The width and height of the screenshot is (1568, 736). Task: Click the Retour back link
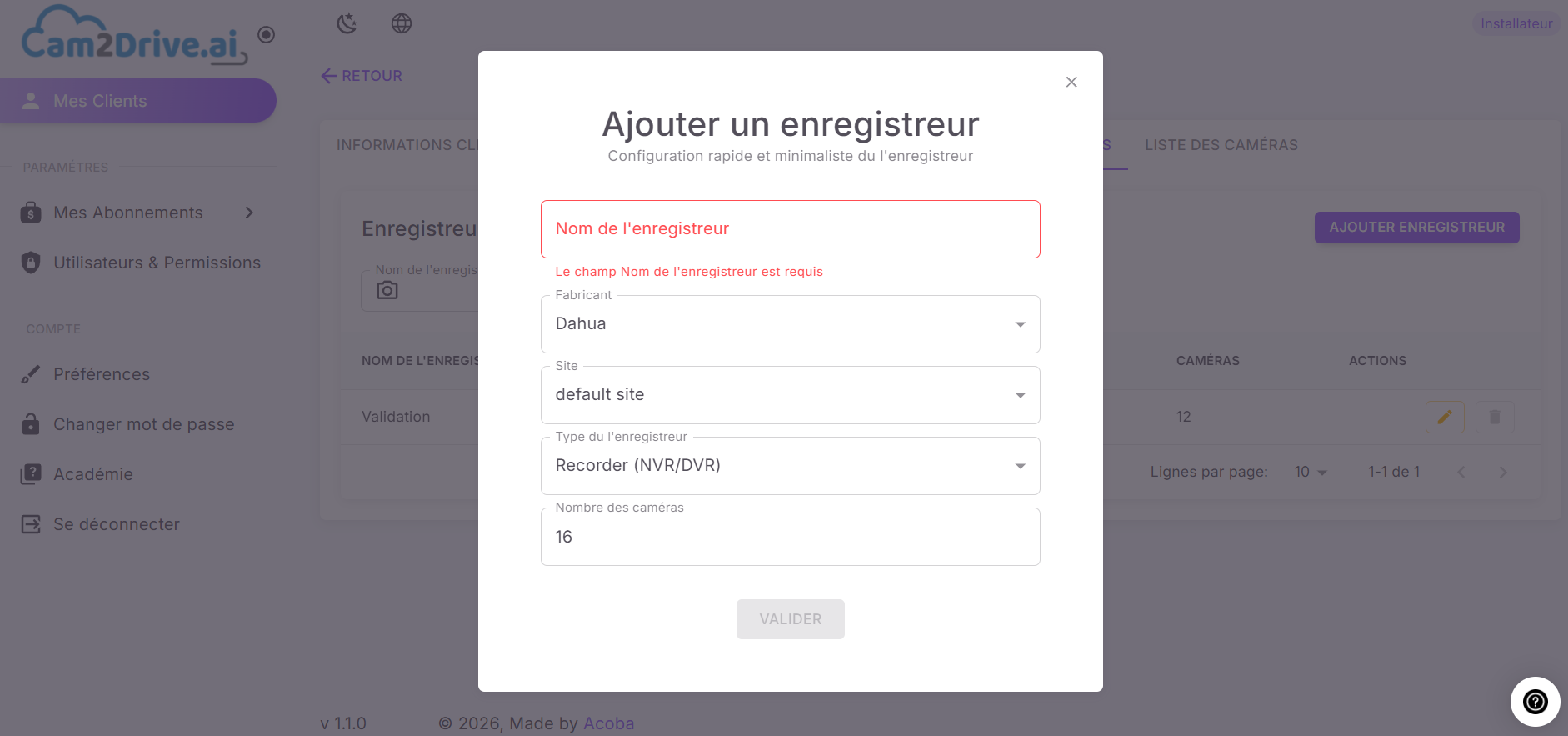pos(362,76)
